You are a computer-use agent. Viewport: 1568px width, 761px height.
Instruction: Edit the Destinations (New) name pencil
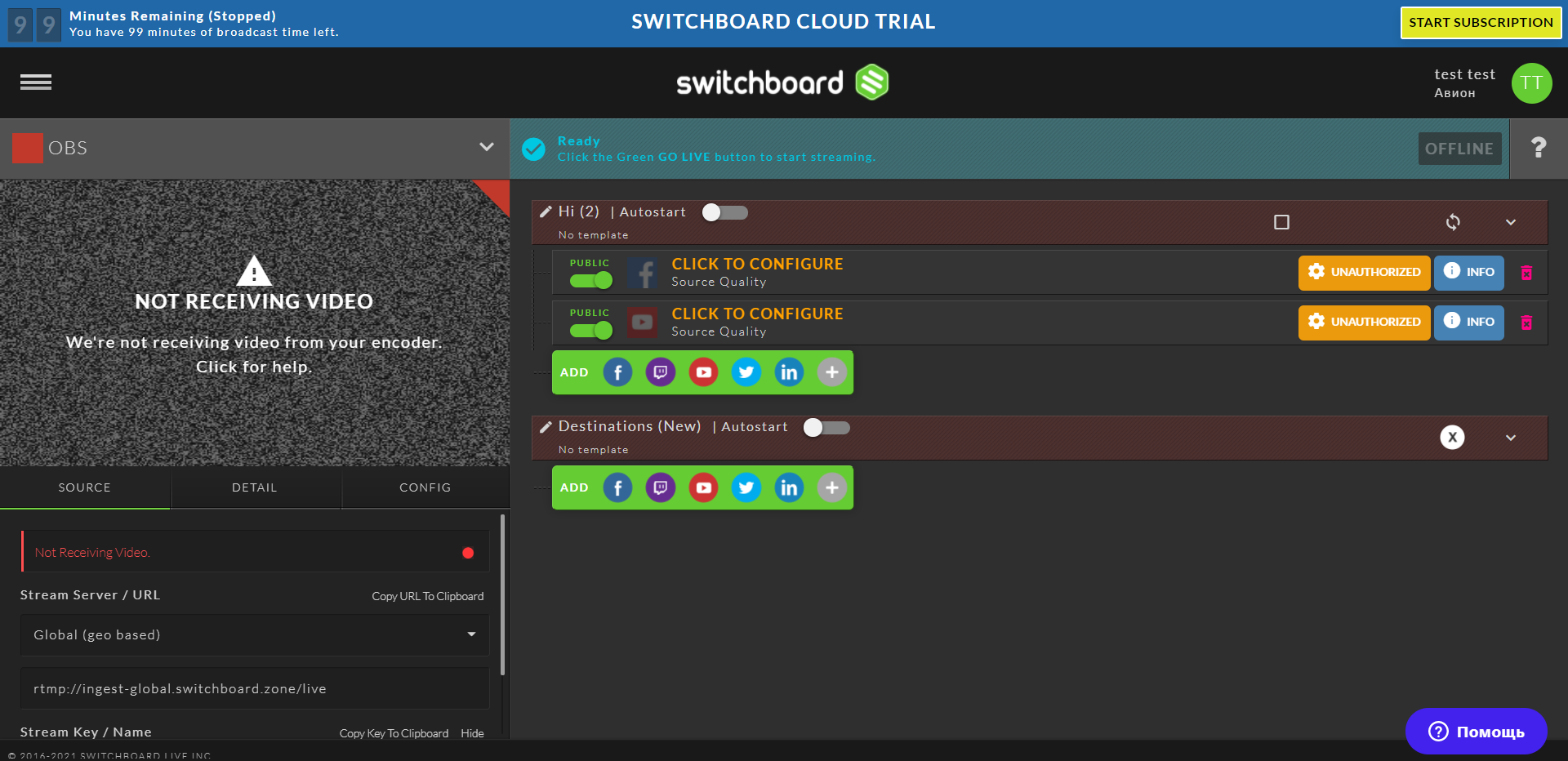click(546, 427)
